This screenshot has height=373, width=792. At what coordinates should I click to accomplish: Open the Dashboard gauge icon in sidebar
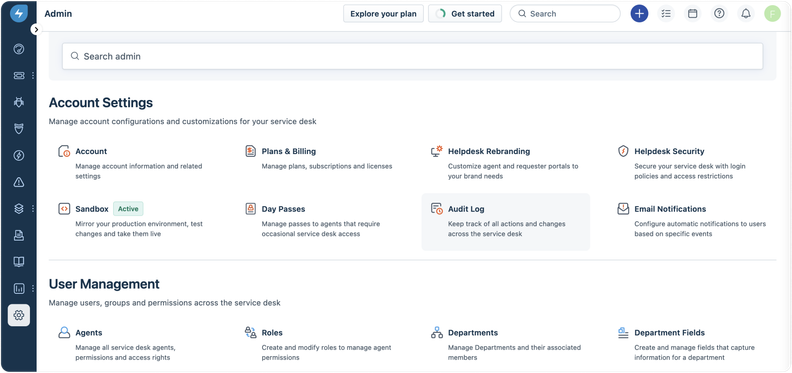point(19,49)
